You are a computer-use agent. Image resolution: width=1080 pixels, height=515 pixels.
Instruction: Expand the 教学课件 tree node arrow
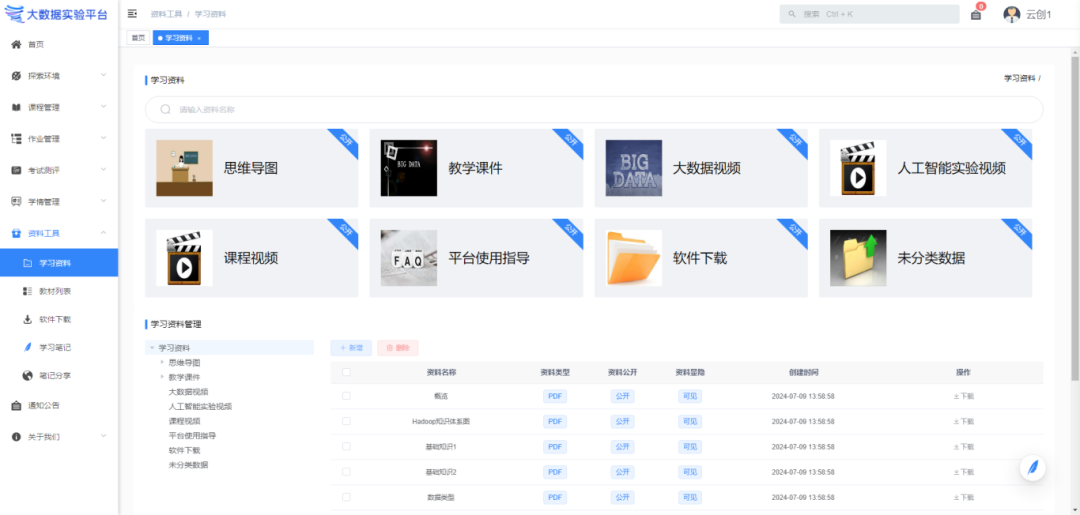(x=162, y=377)
